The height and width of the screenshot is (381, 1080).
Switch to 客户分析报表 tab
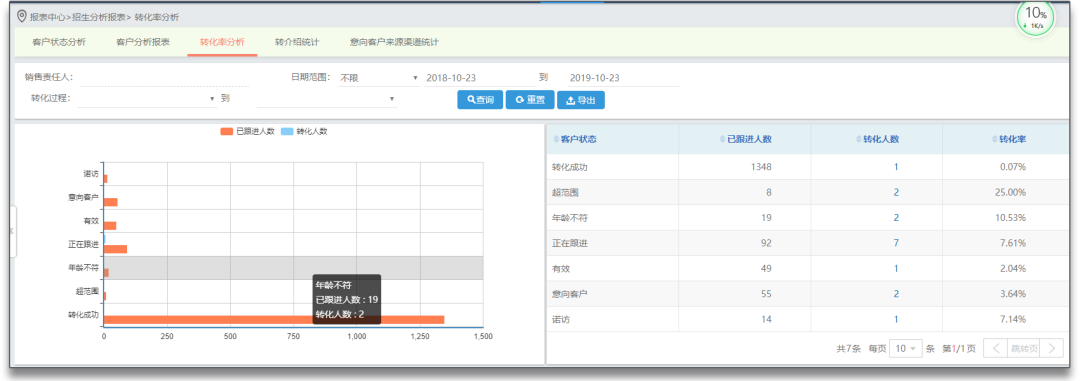[x=143, y=42]
